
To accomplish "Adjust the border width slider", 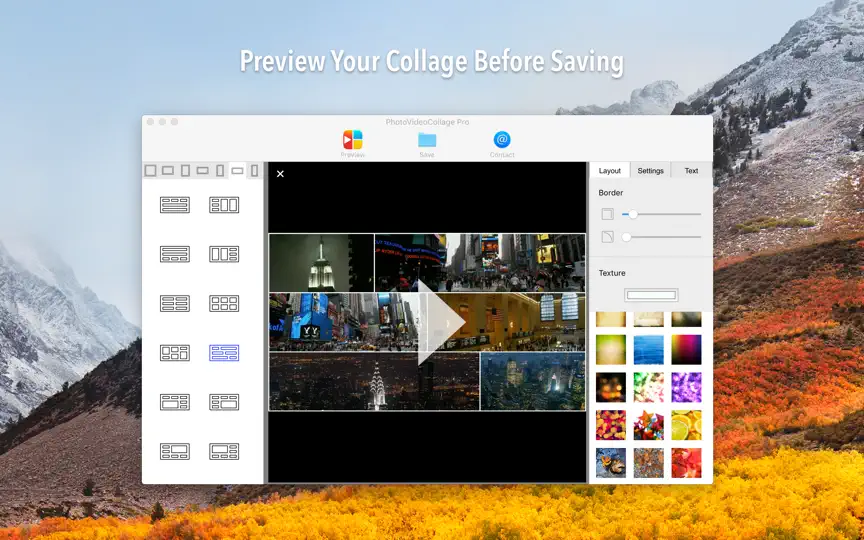I will pyautogui.click(x=661, y=214).
